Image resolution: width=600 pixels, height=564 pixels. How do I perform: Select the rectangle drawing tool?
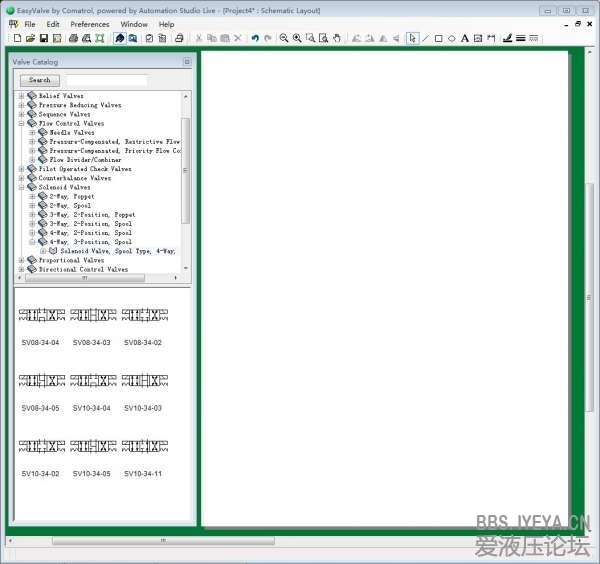pos(438,38)
